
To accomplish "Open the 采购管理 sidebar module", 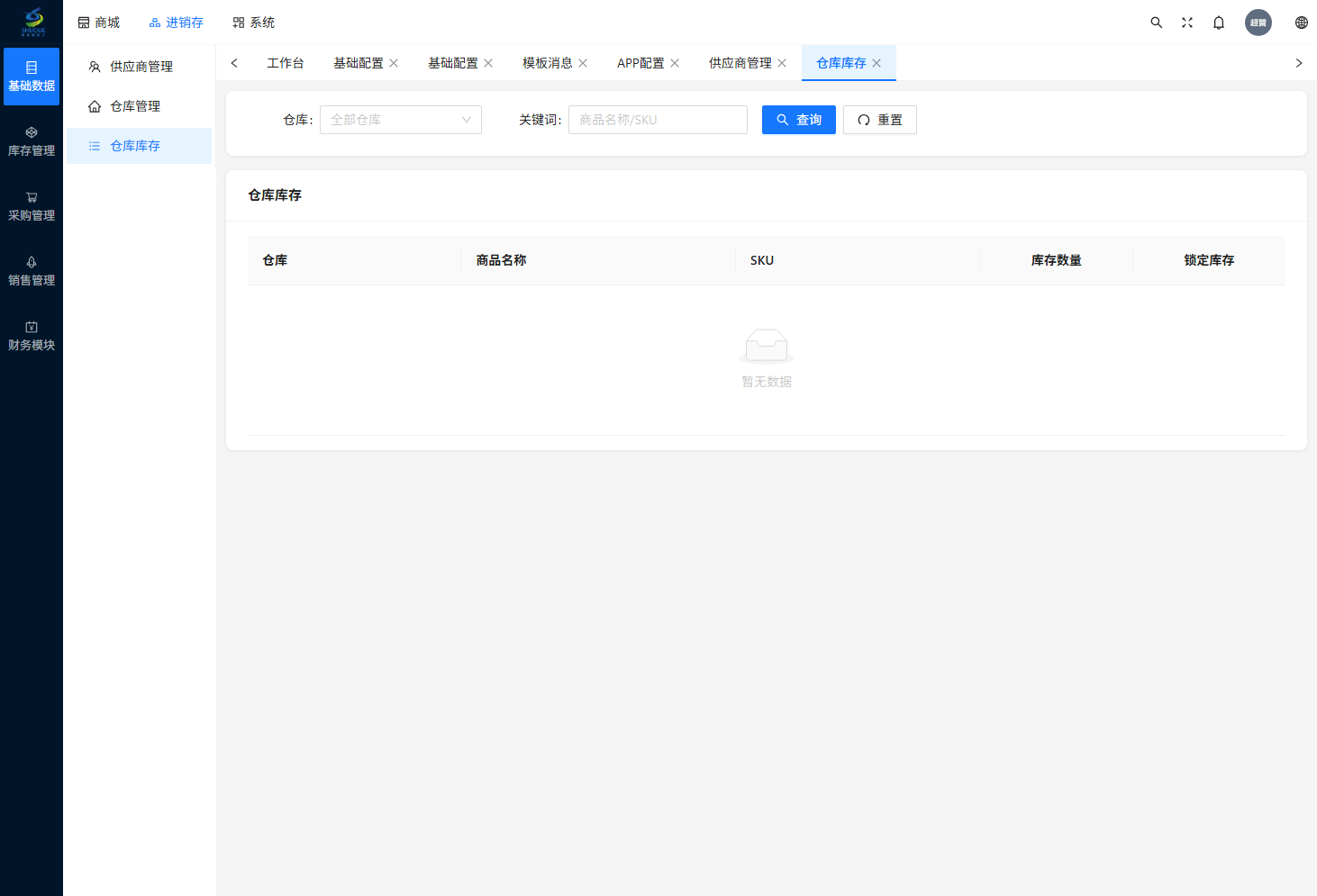I will click(32, 206).
